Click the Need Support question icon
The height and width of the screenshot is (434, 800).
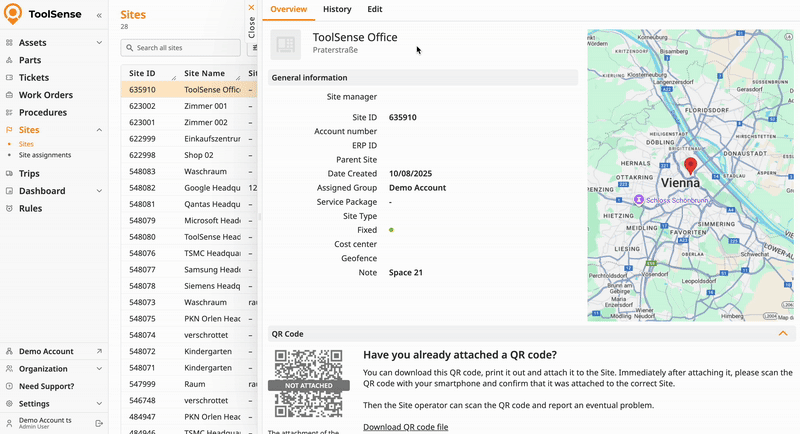tap(9, 386)
